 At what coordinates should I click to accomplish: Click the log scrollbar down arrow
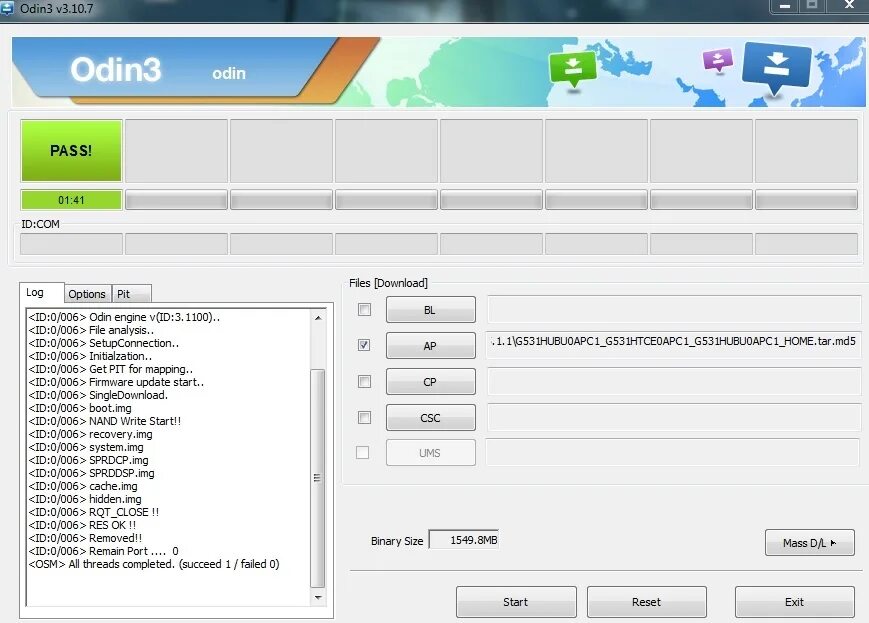pyautogui.click(x=318, y=598)
